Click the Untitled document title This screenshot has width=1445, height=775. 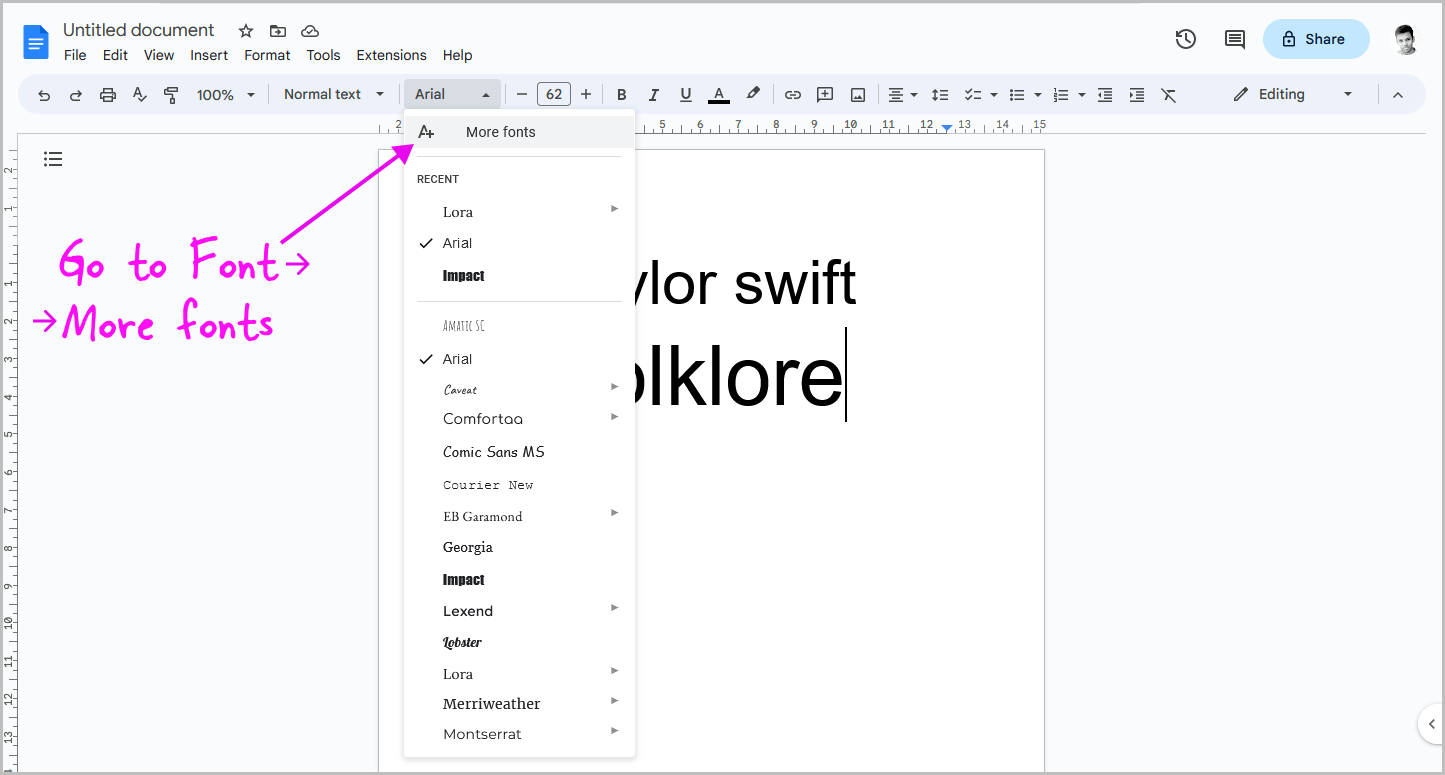point(139,30)
